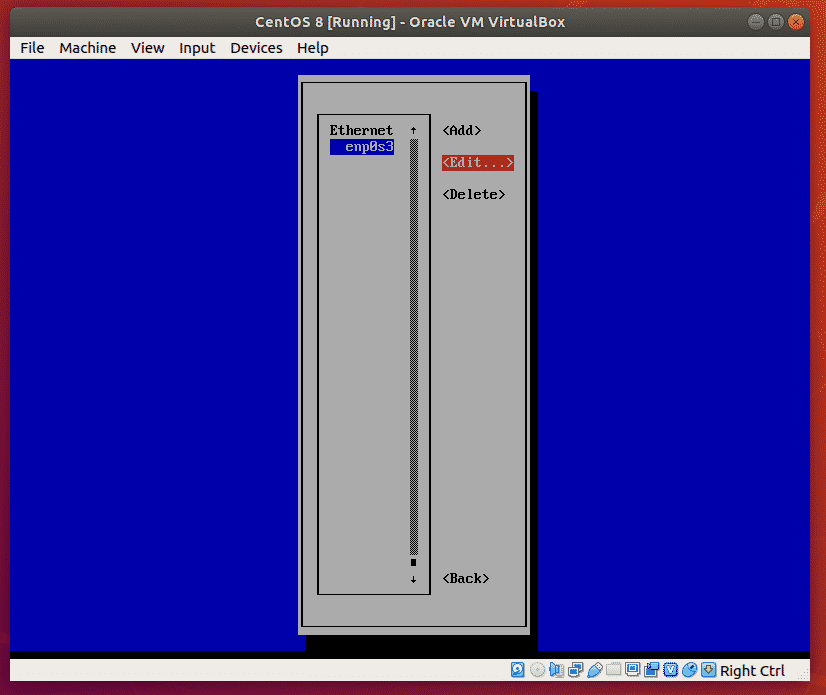Close the CentOS 8 VM window

click(x=796, y=22)
